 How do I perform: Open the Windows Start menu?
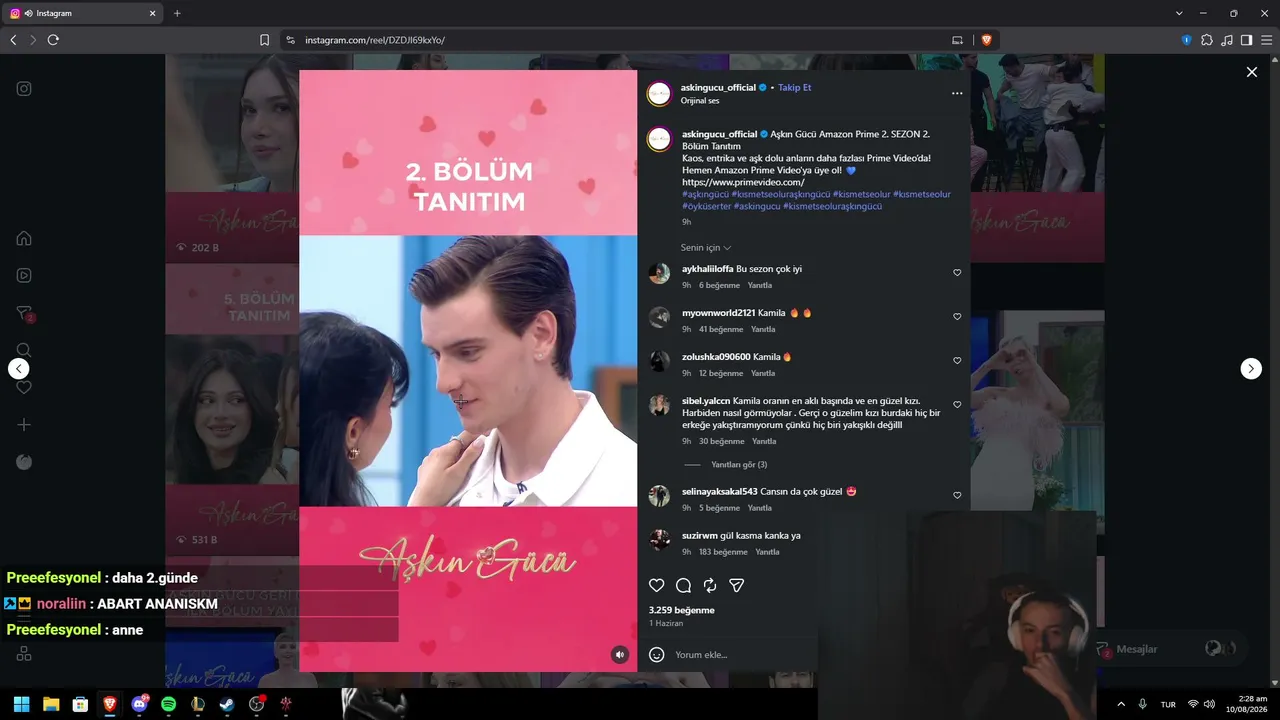pos(21,704)
